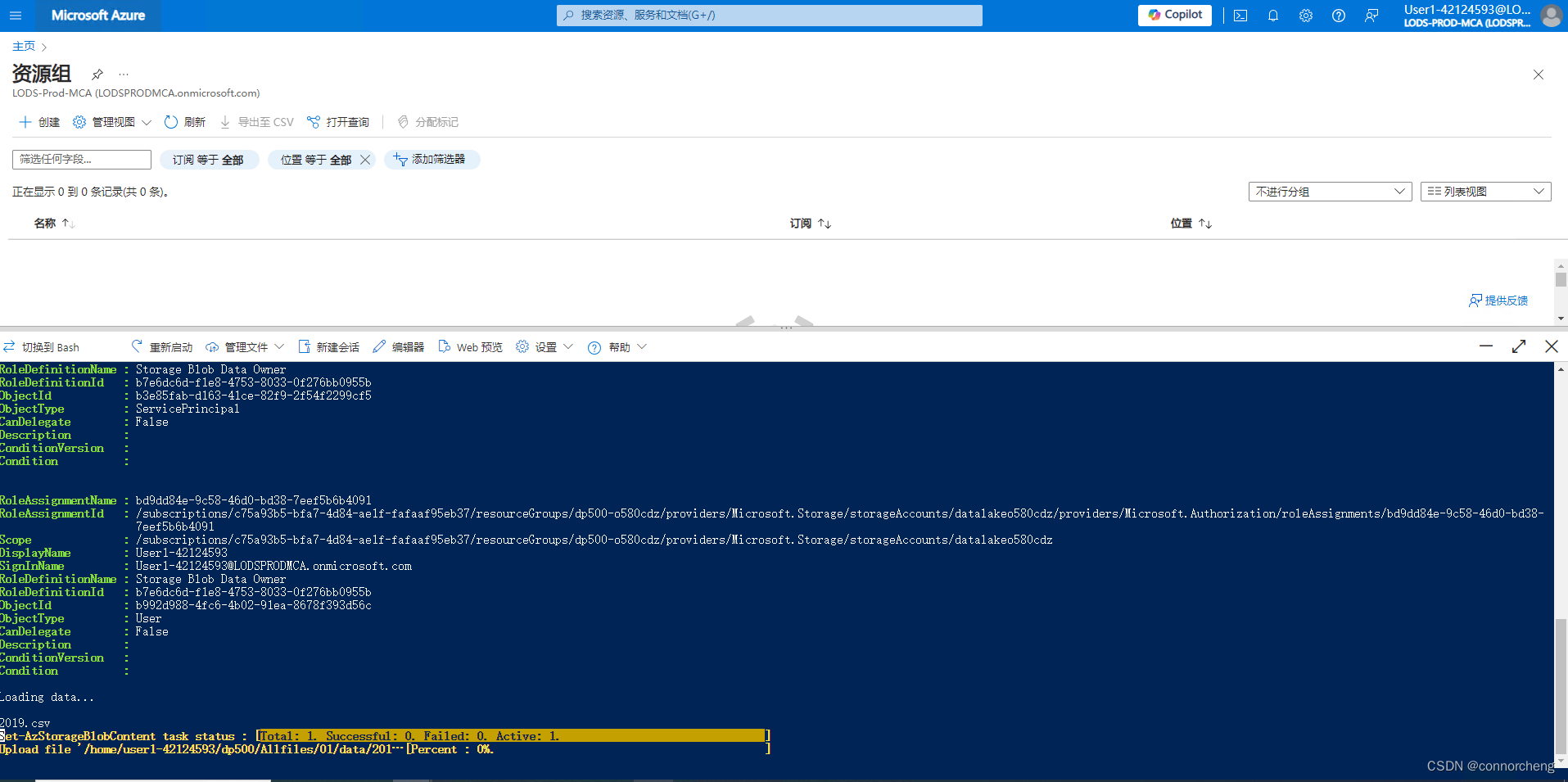Open Copilot from the header
This screenshot has height=782, width=1568.
[1174, 15]
